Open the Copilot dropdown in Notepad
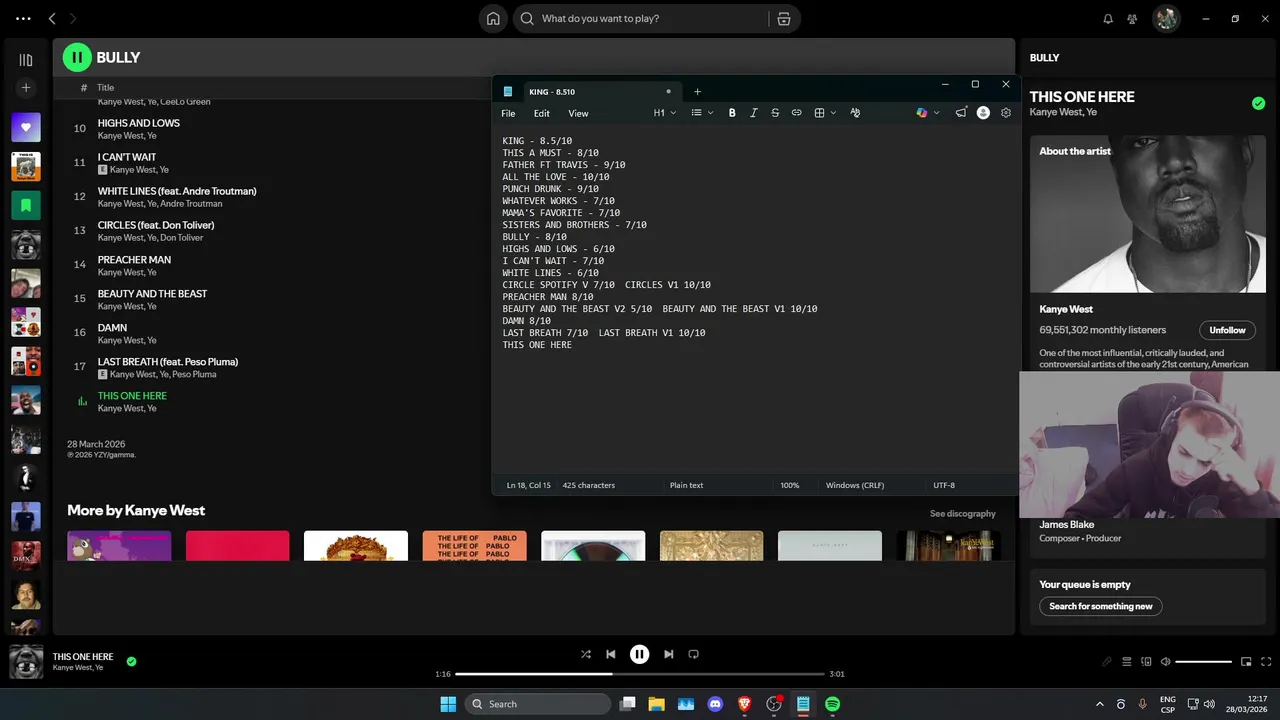Viewport: 1280px width, 720px height. pyautogui.click(x=928, y=113)
